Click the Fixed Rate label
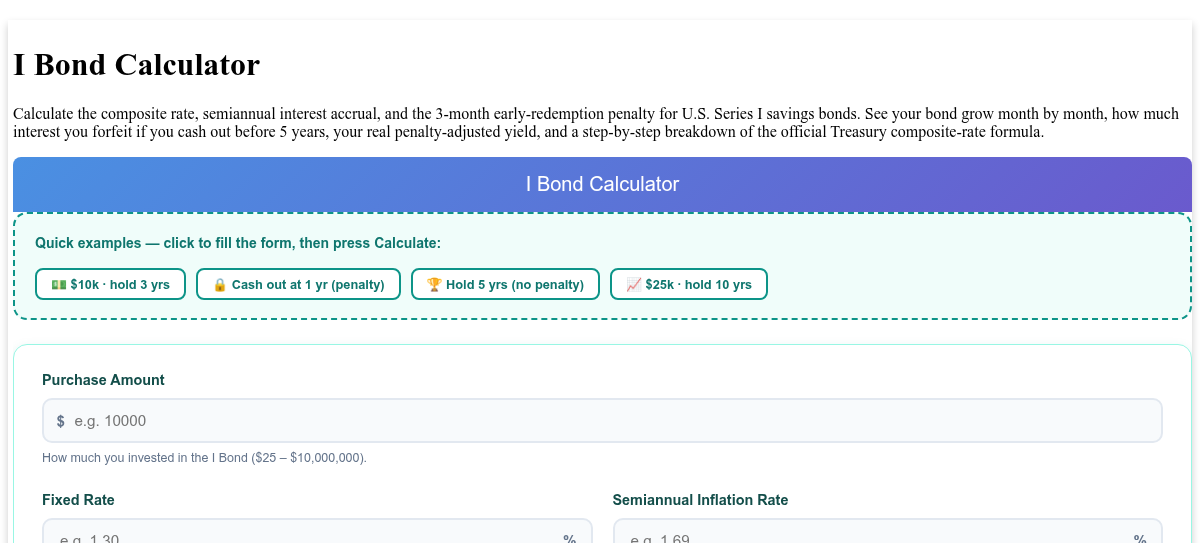This screenshot has width=1200, height=543. coord(78,500)
